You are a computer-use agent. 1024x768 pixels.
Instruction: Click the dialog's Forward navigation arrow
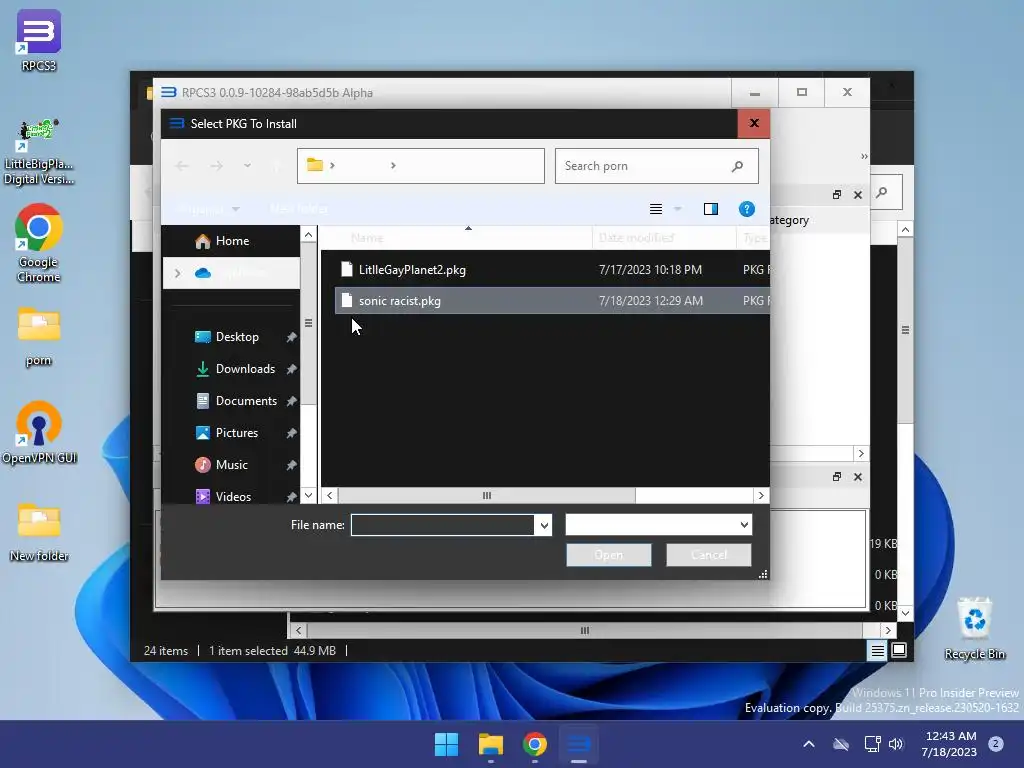click(217, 166)
